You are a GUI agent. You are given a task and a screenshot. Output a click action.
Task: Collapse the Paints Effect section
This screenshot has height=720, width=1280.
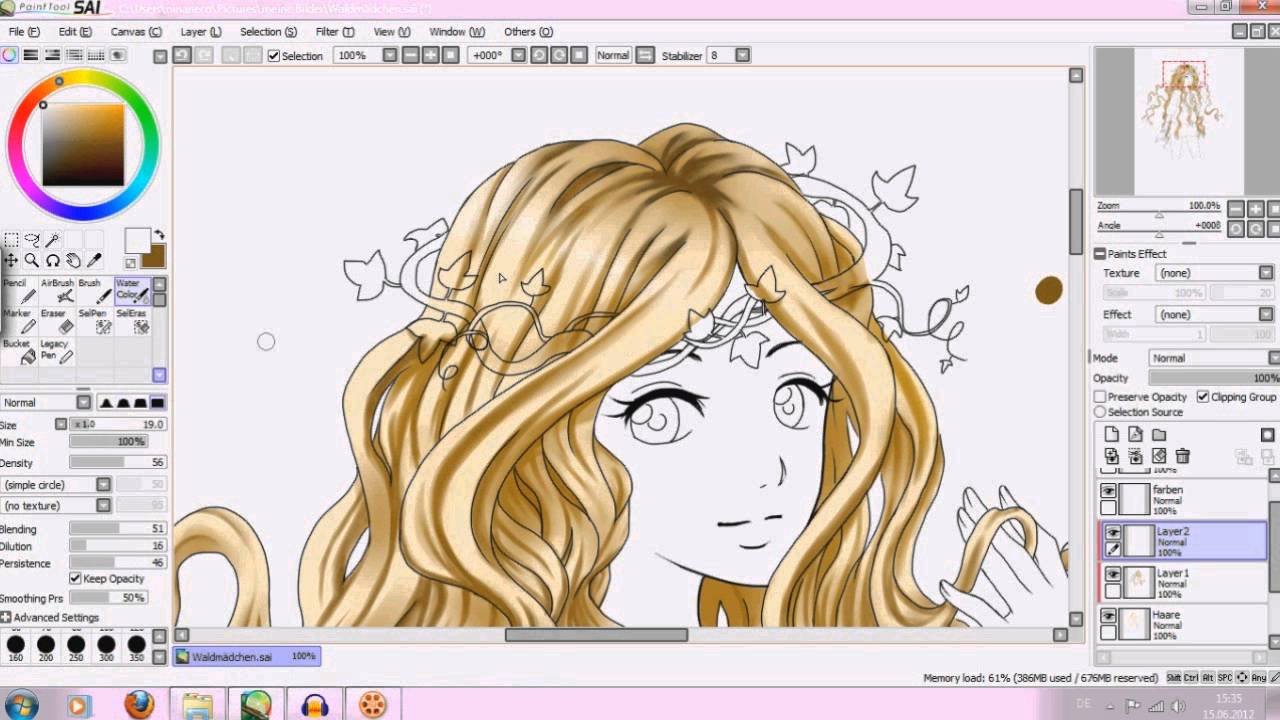1100,254
